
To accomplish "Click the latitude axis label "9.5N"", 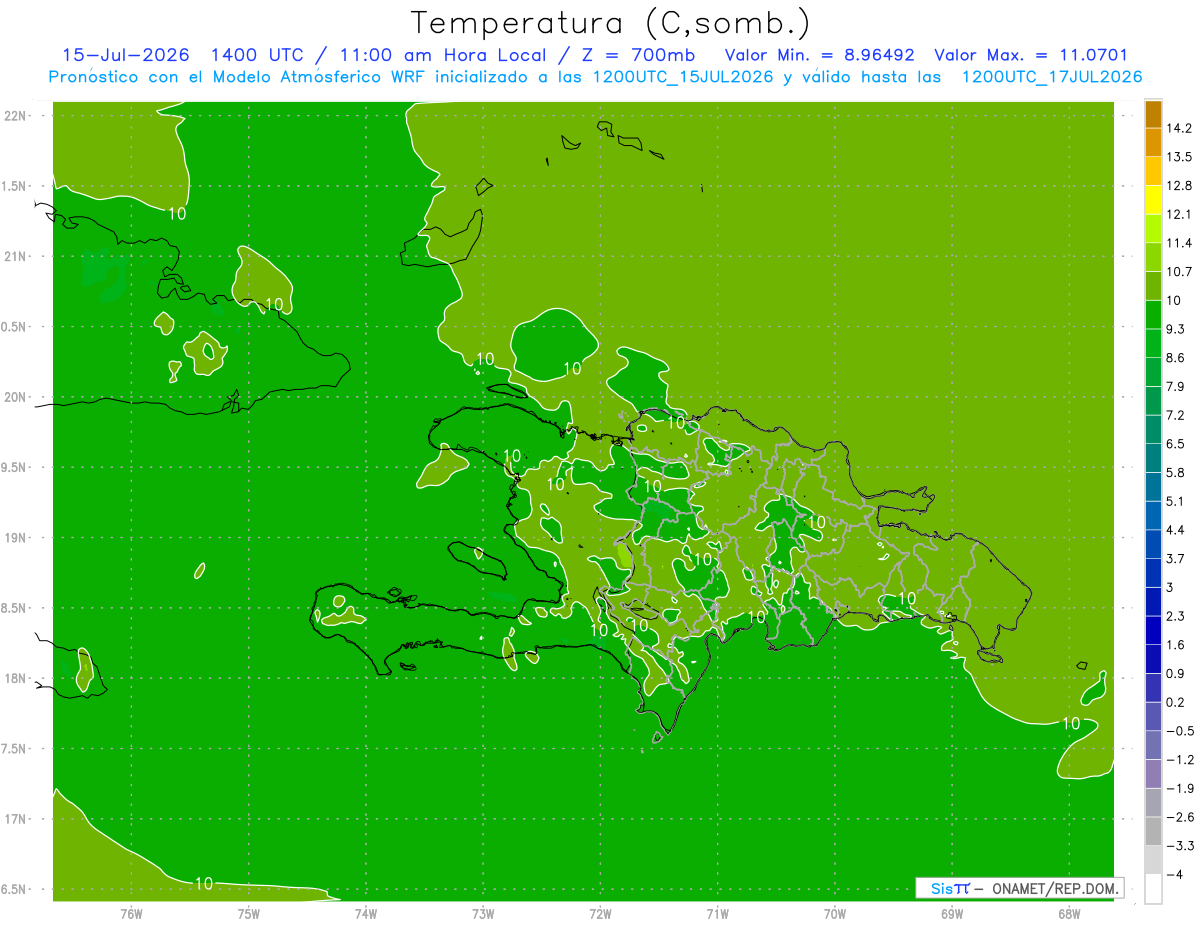I will (x=15, y=467).
